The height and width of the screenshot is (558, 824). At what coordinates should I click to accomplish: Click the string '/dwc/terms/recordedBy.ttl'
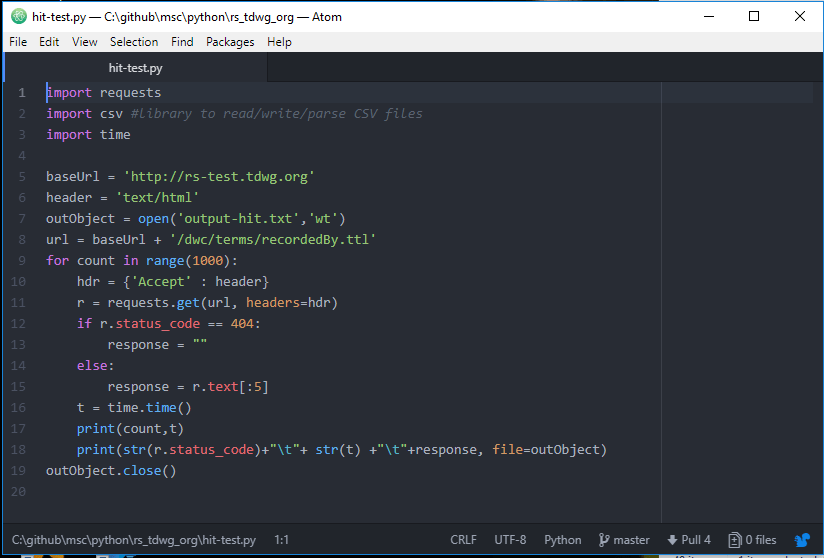click(x=273, y=240)
